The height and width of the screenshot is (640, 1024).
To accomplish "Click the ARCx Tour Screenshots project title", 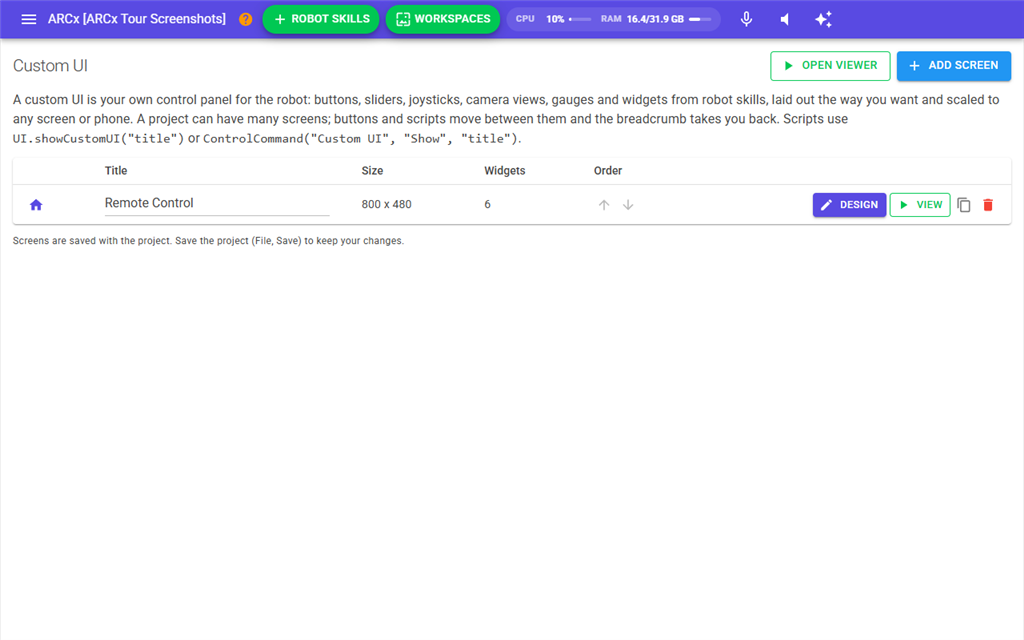I will click(x=136, y=19).
